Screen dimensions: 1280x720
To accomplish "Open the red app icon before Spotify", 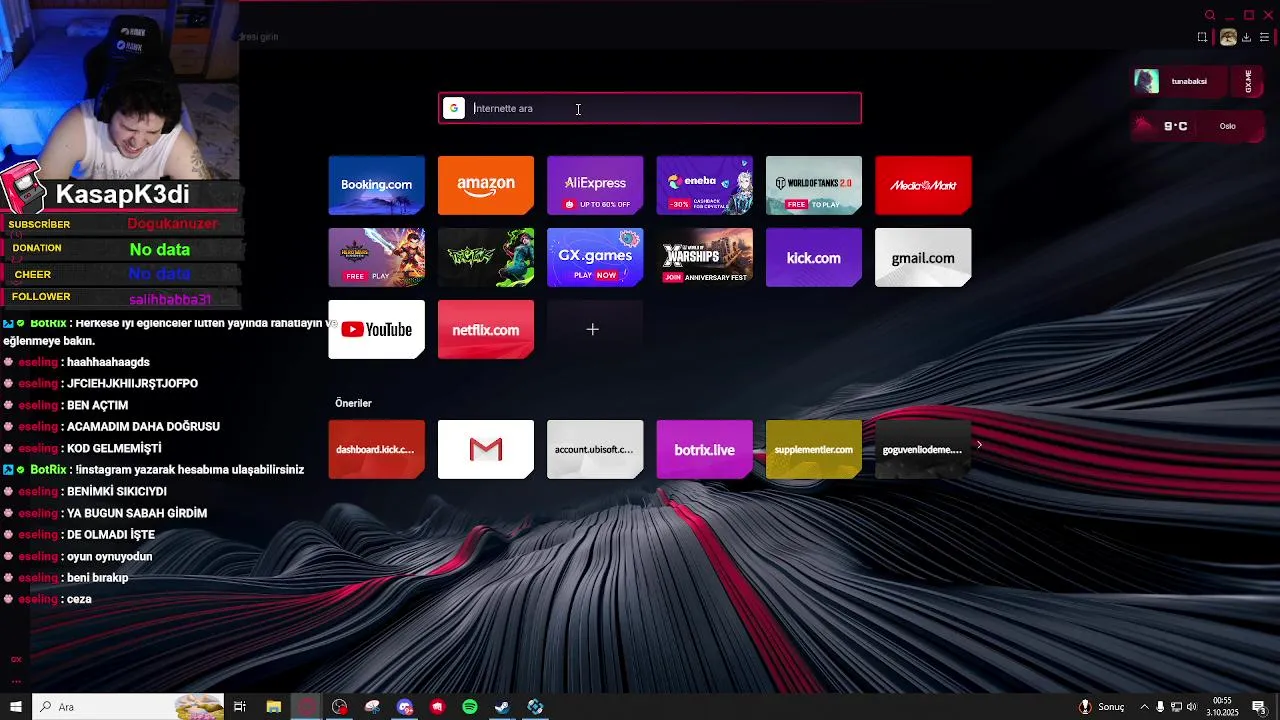I will click(x=437, y=707).
